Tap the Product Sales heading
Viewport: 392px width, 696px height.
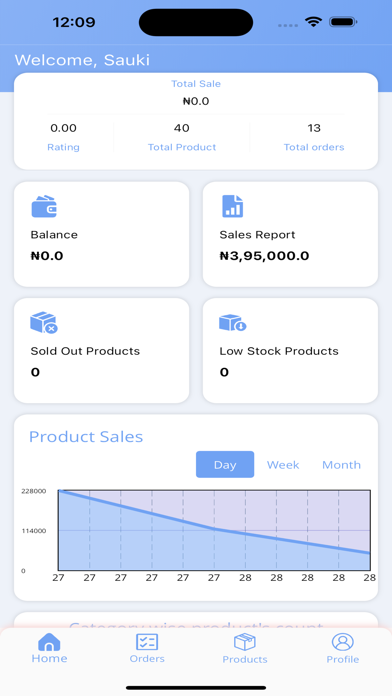click(86, 437)
